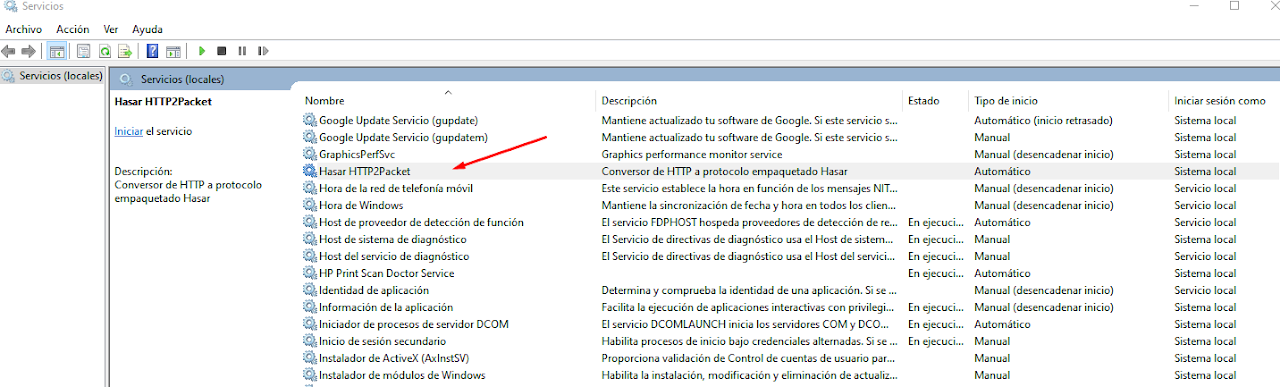Select Google Update Servicio (gupdatem) service name
The height and width of the screenshot is (387, 1280).
pos(403,137)
